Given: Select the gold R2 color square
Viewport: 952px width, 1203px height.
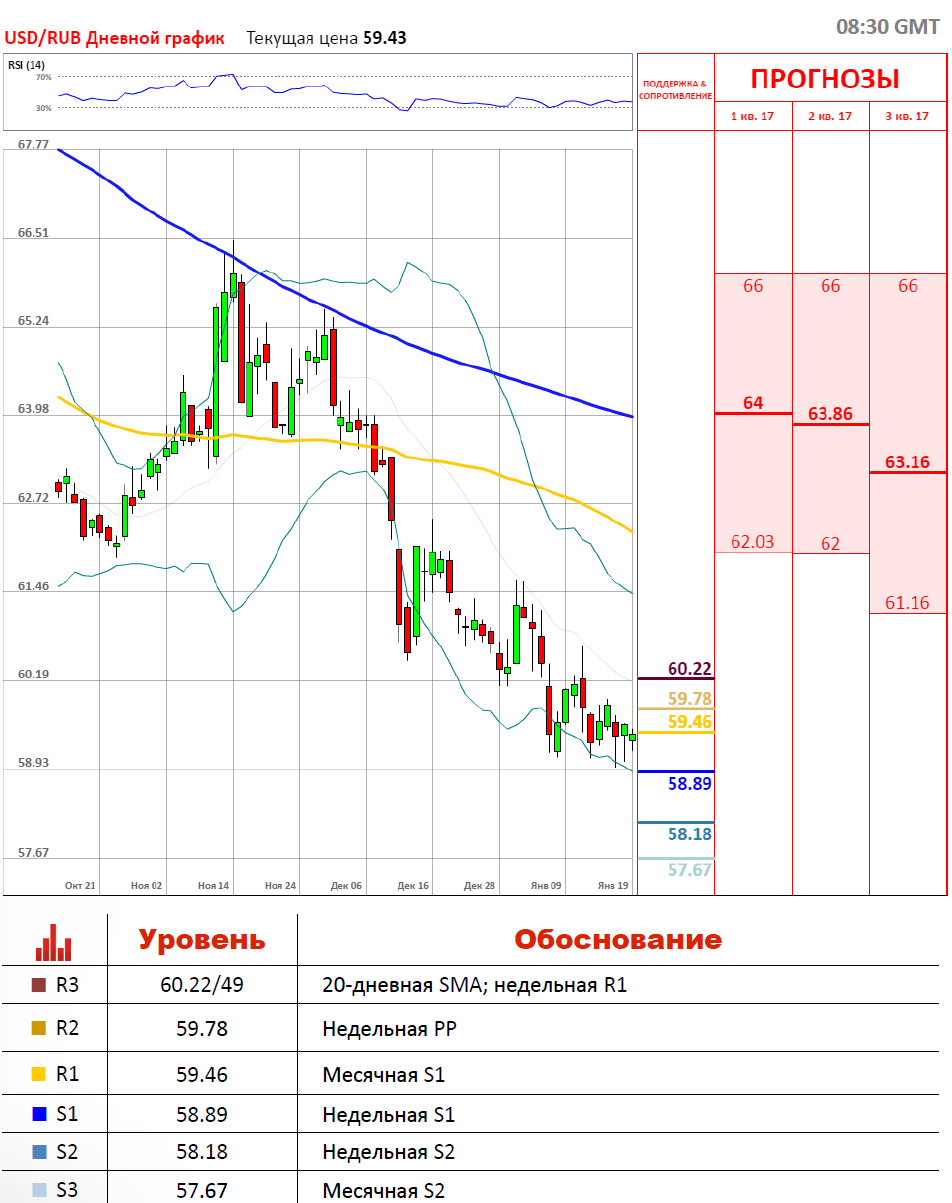Looking at the screenshot, I should pos(39,1028).
